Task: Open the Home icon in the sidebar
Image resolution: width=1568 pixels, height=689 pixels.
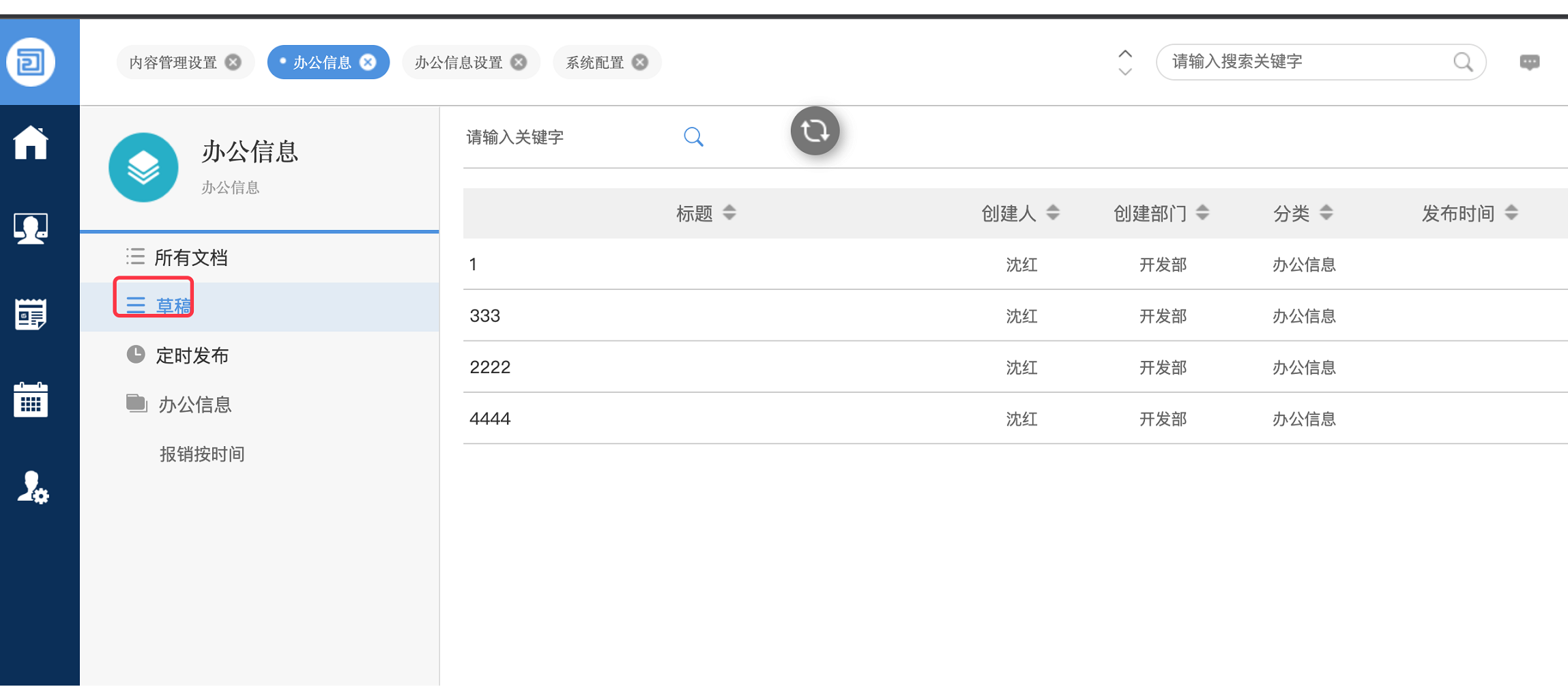Action: [31, 142]
